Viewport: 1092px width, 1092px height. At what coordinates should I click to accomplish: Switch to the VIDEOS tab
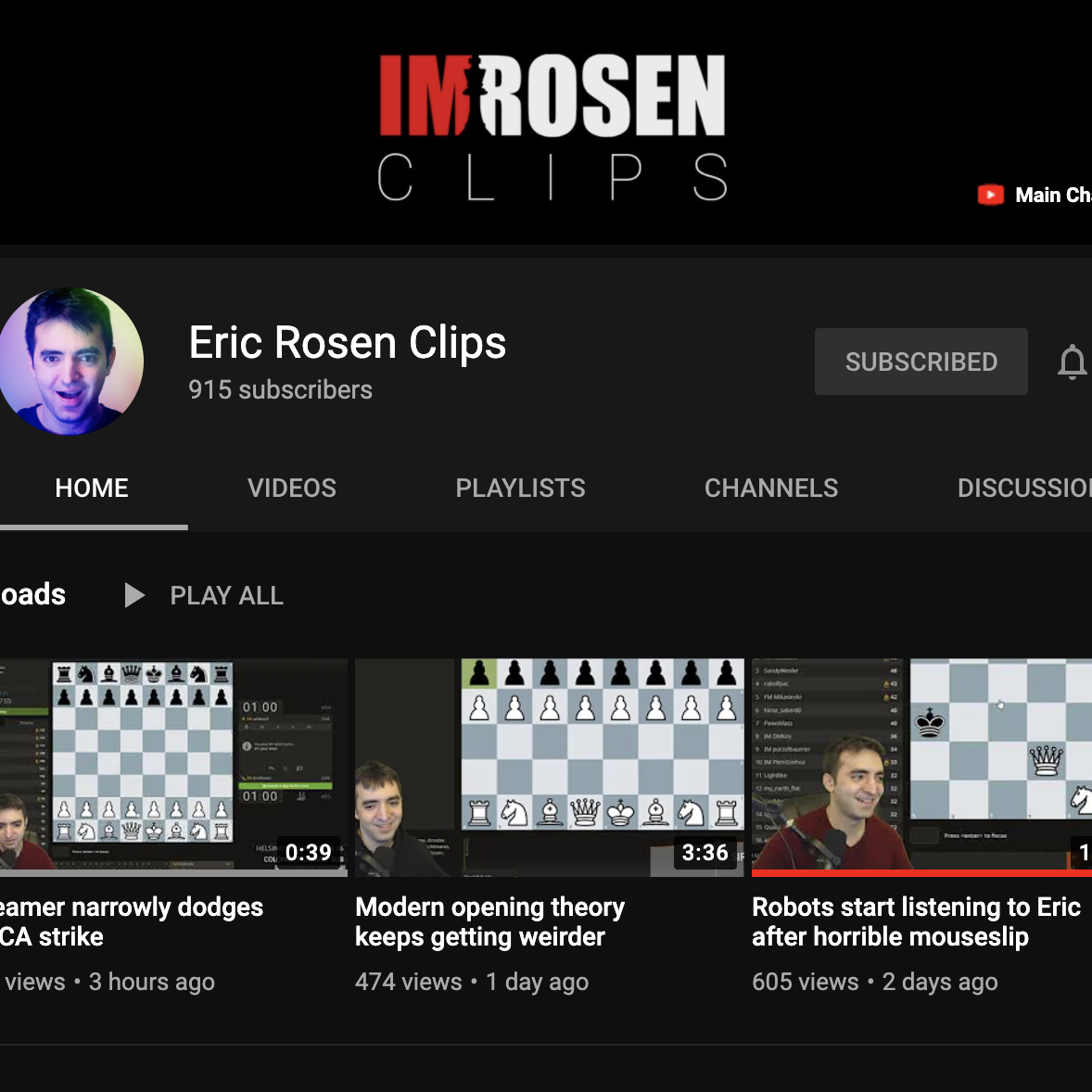292,489
